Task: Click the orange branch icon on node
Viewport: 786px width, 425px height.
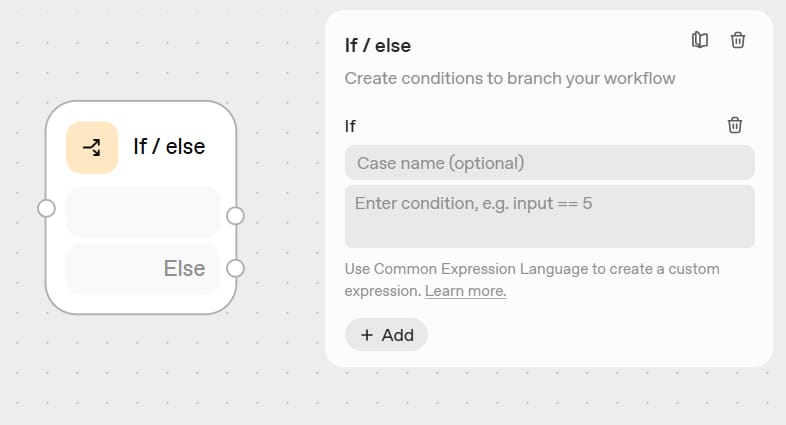Action: [92, 147]
